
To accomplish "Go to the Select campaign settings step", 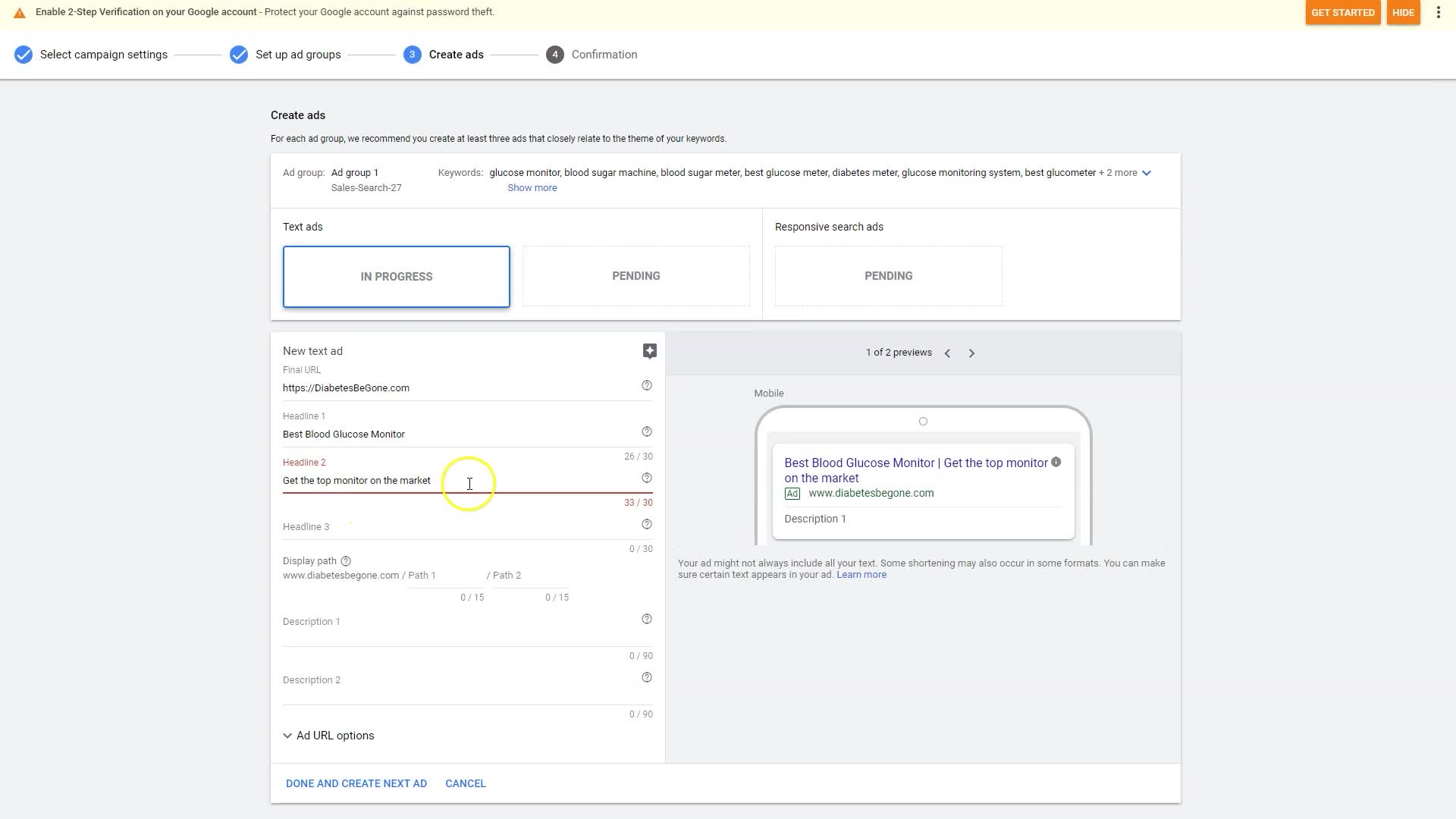I will [x=103, y=55].
